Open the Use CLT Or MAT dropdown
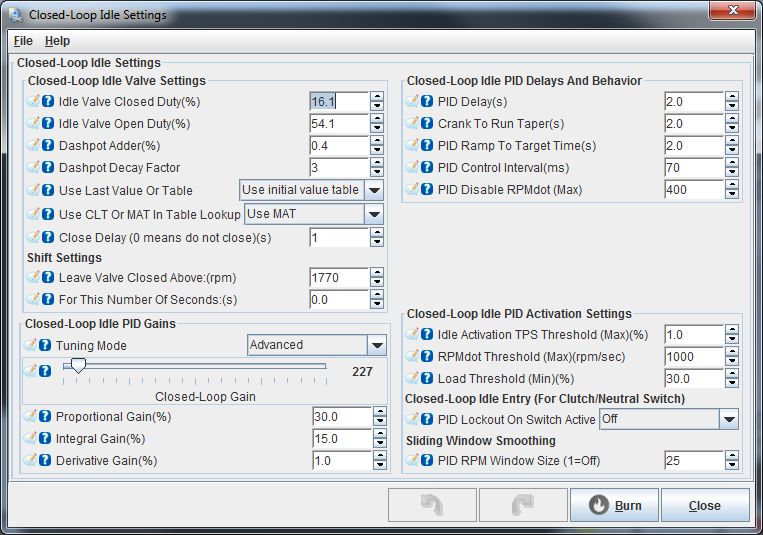763x535 pixels. pyautogui.click(x=374, y=214)
